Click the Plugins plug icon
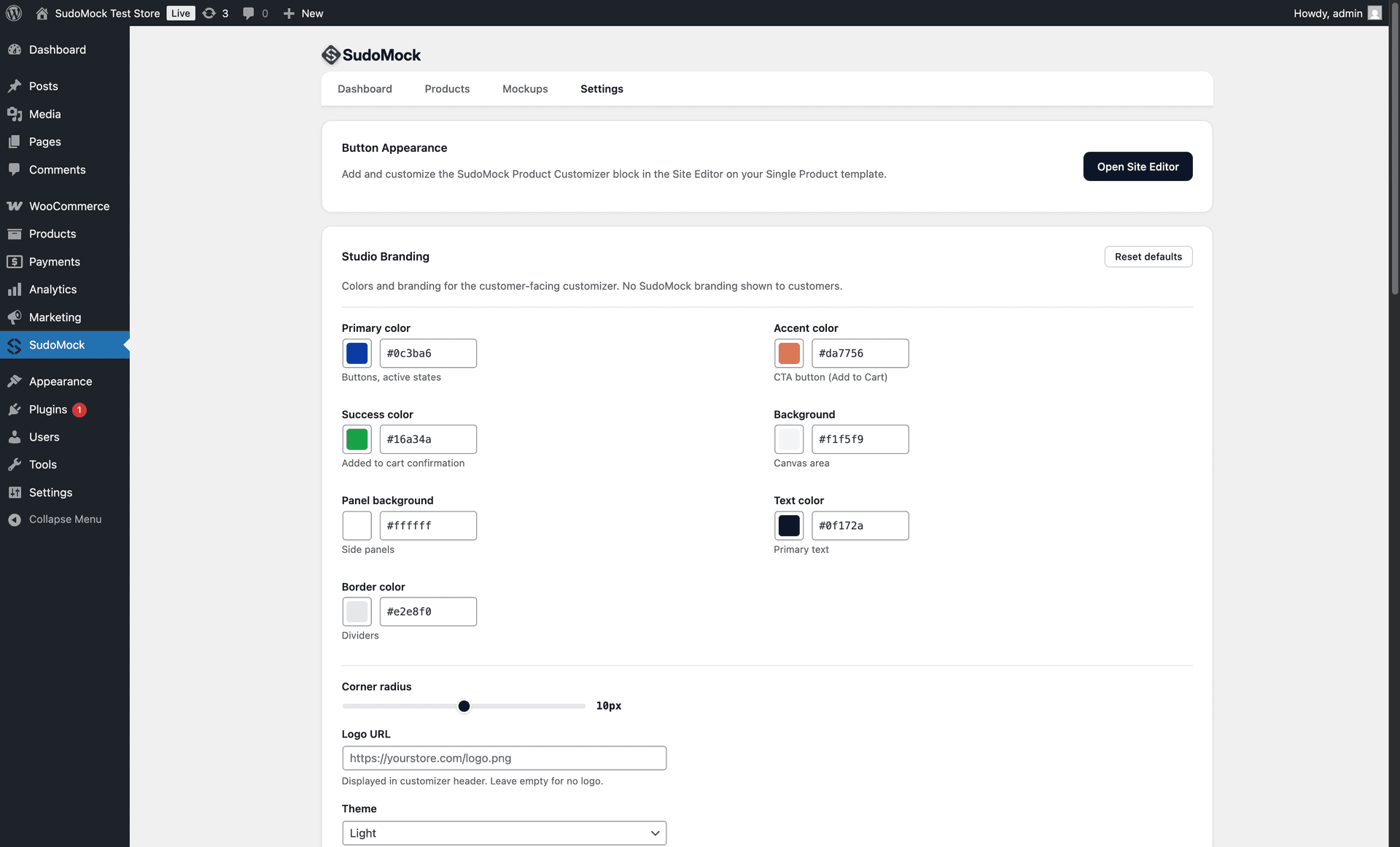 (x=15, y=409)
